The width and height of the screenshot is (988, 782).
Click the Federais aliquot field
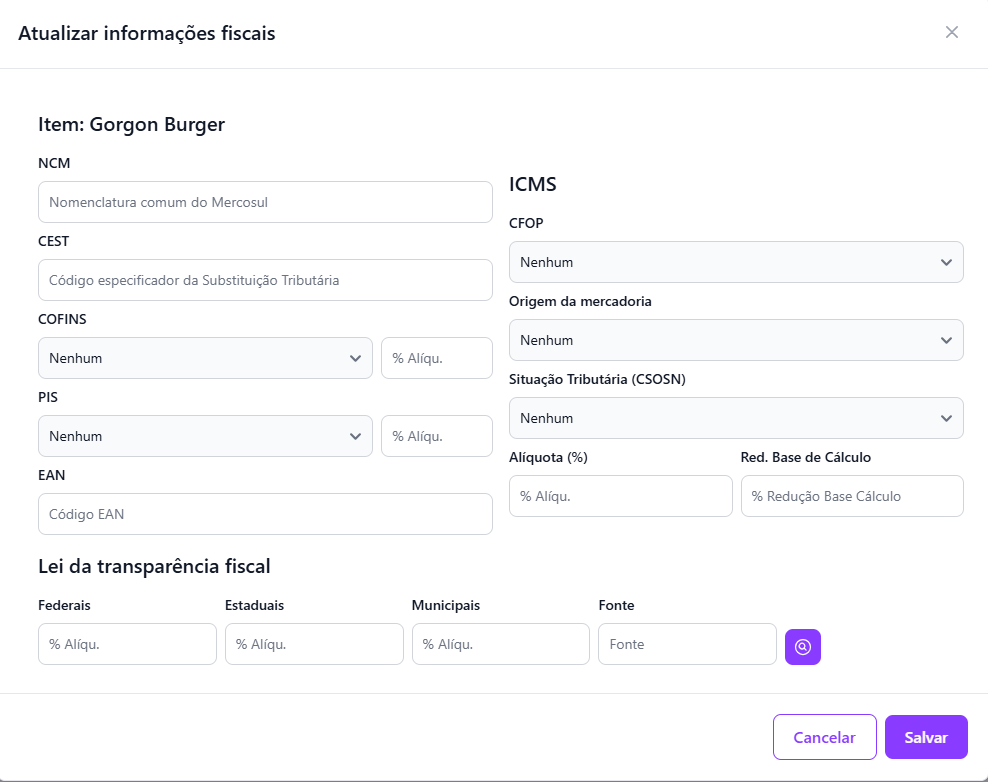(x=127, y=644)
